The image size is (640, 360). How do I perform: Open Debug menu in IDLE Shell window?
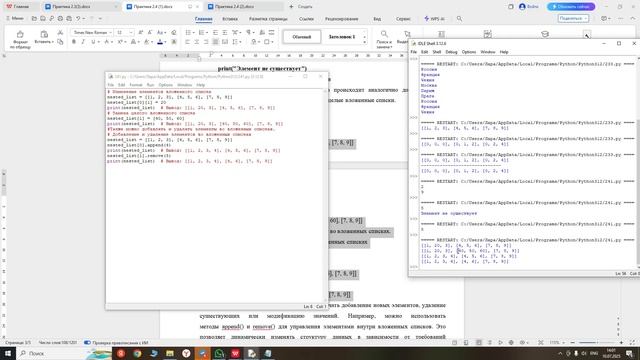[451, 52]
